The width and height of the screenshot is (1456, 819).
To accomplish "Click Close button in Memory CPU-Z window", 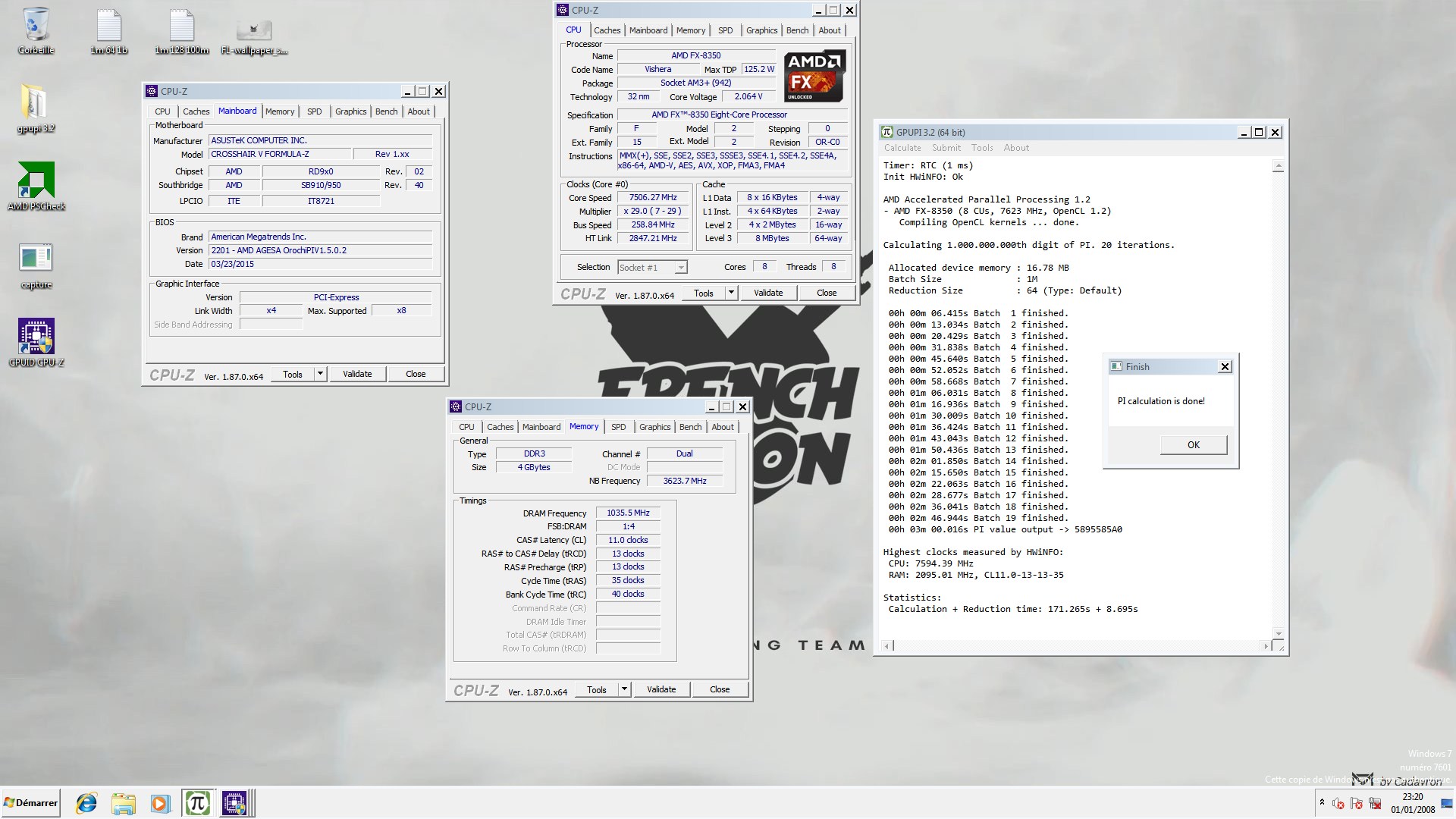I will pos(720,689).
